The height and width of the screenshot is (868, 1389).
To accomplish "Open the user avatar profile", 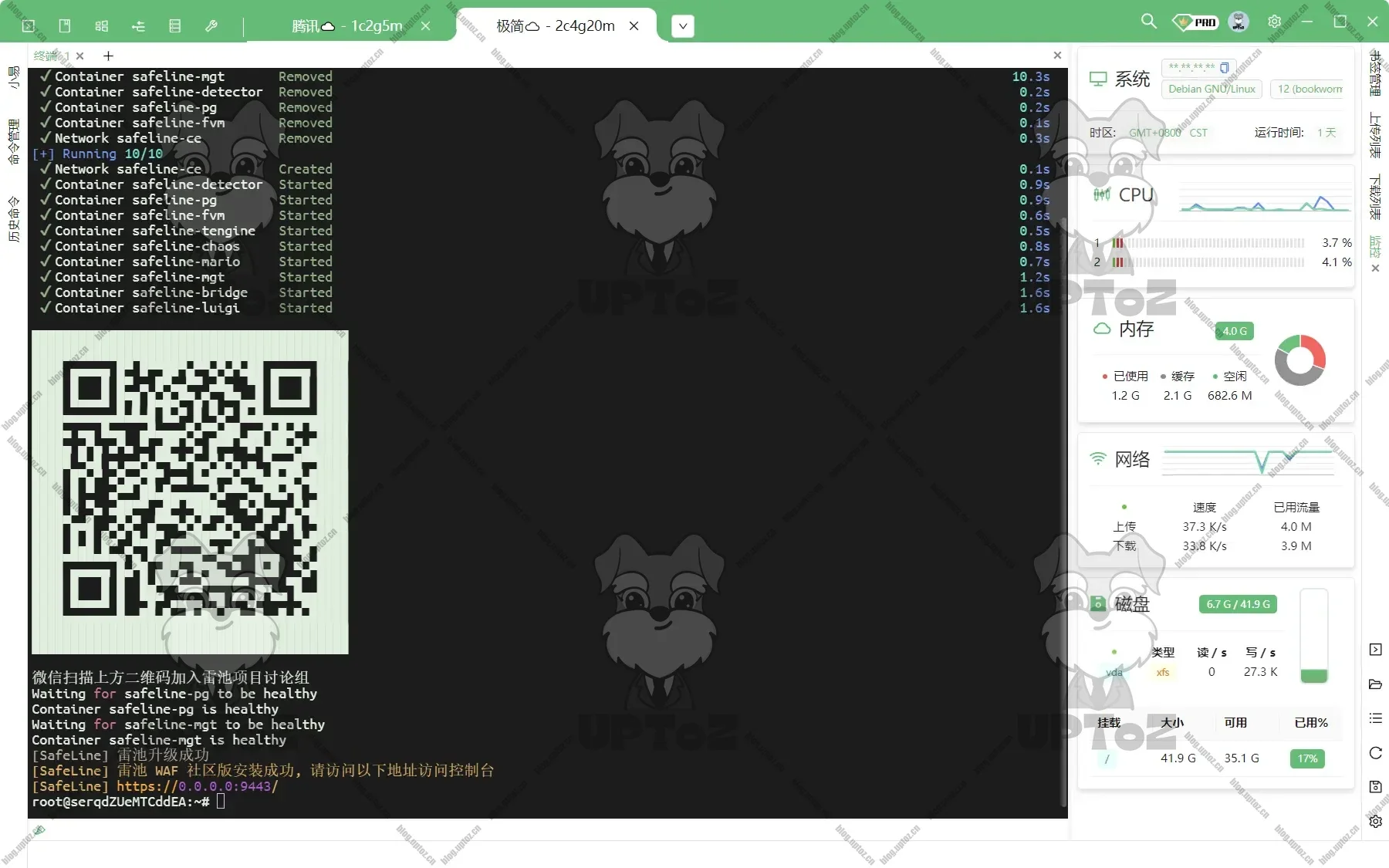I will point(1239,22).
